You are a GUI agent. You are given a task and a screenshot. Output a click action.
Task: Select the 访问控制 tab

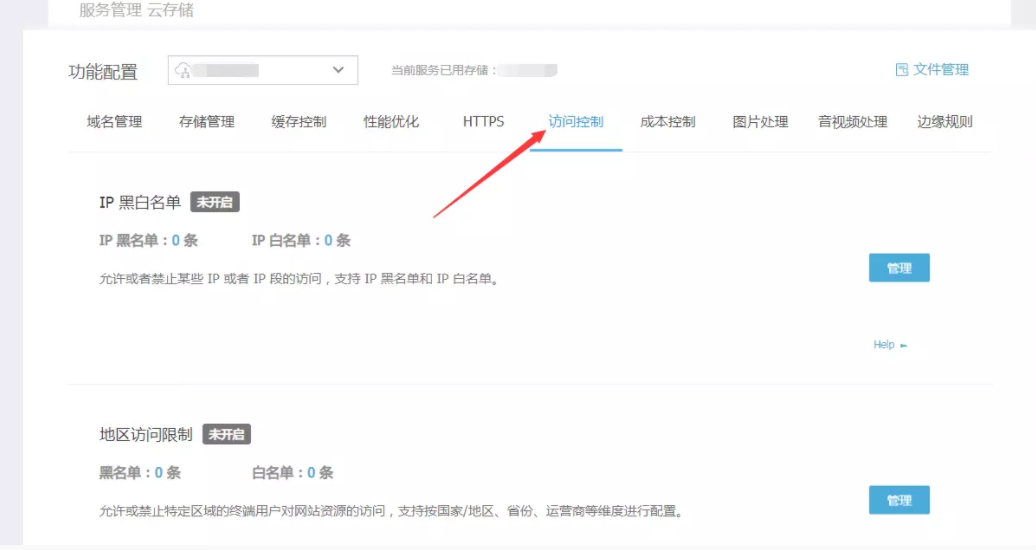click(x=576, y=122)
